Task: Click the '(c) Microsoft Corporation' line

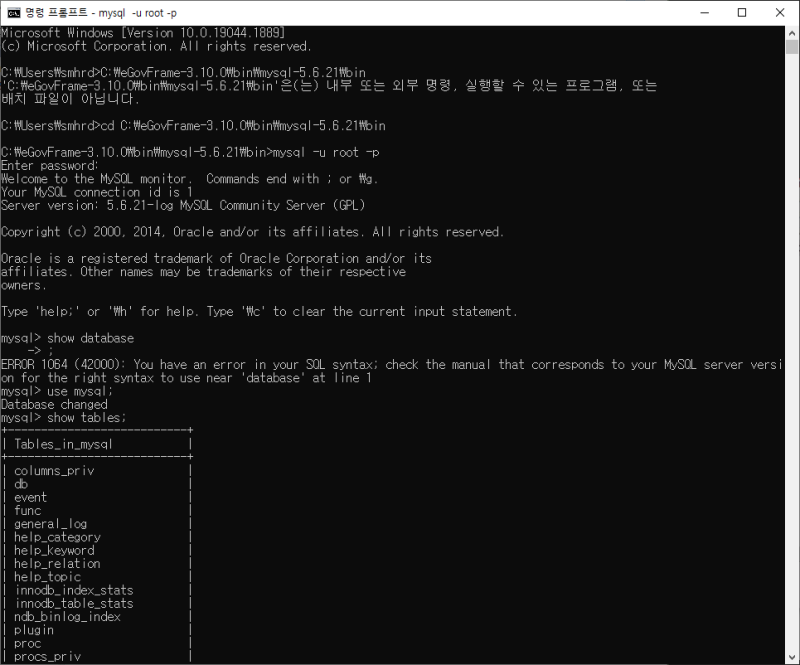Action: pyautogui.click(x=156, y=46)
